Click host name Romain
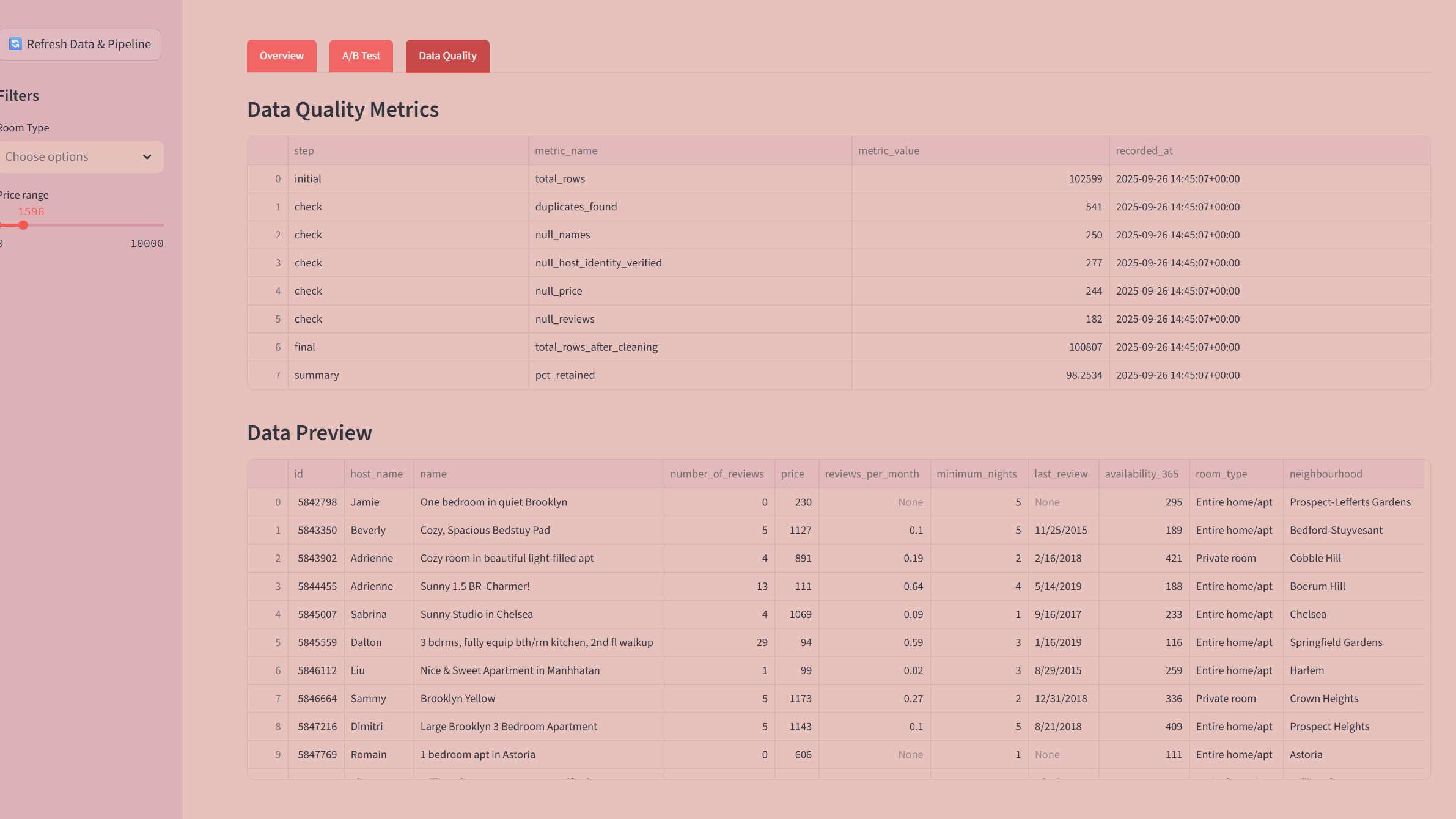Image resolution: width=1456 pixels, height=819 pixels. point(378,755)
